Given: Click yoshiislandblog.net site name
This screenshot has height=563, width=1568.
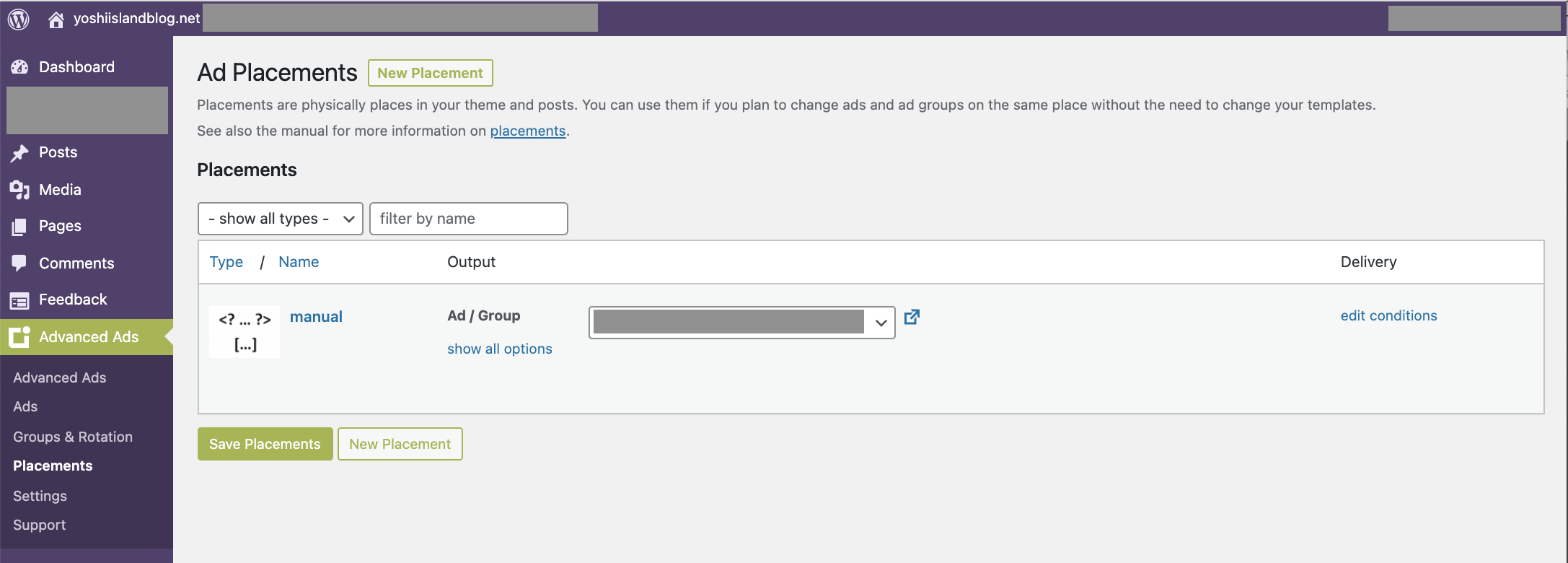Looking at the screenshot, I should (136, 19).
